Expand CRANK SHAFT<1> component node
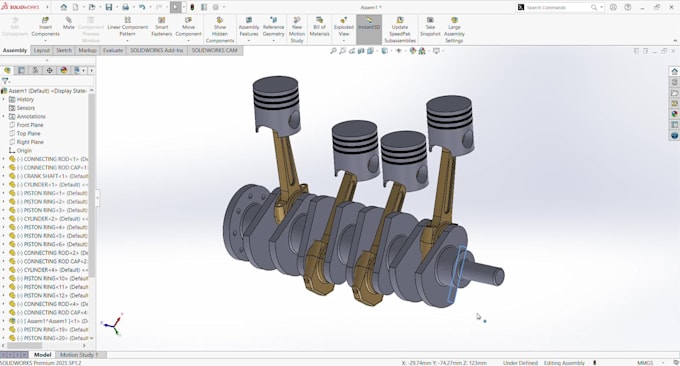This screenshot has height=366, width=680. (x=4, y=176)
